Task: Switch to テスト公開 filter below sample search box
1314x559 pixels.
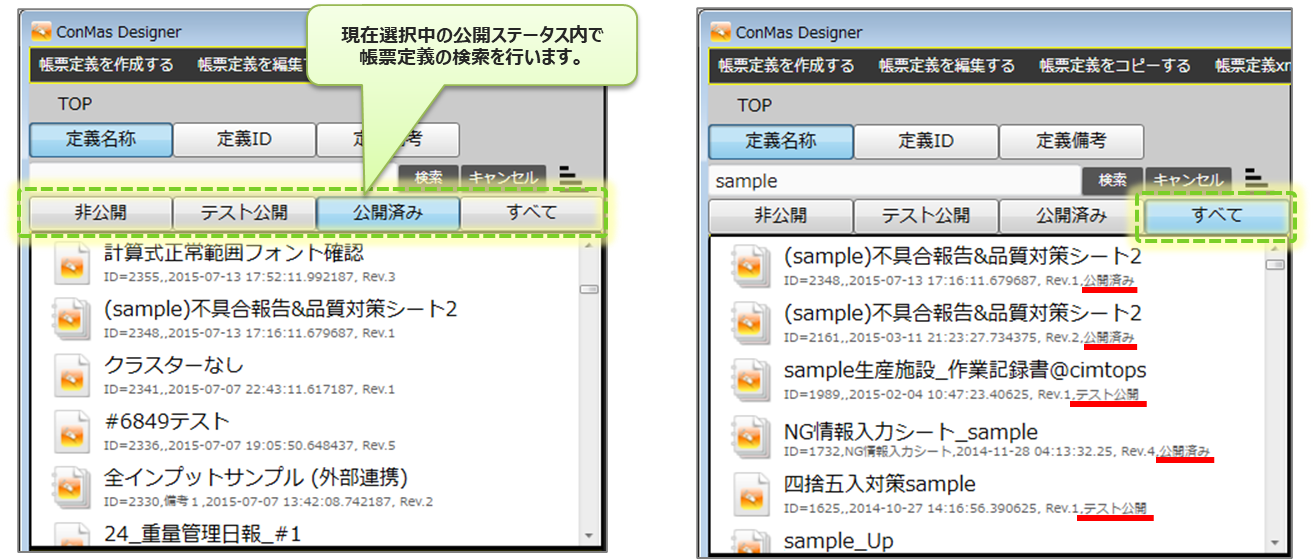Action: 925,215
